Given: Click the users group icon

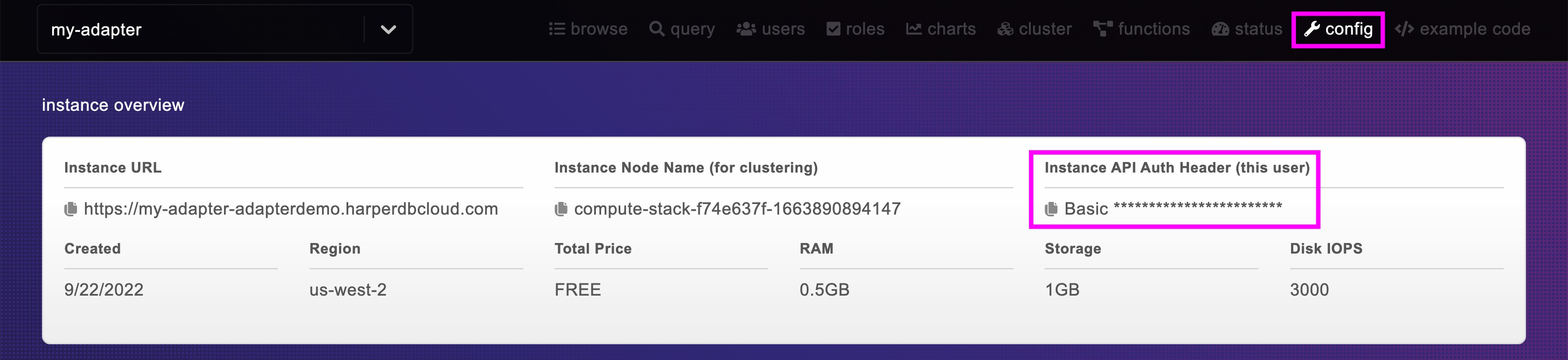Looking at the screenshot, I should [745, 29].
